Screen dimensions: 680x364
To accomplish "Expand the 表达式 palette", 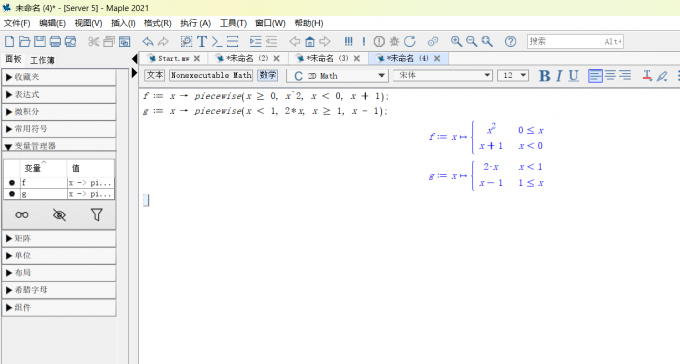I will (x=59, y=94).
